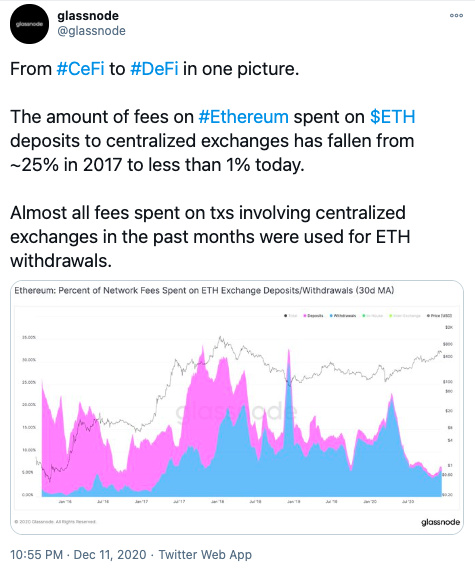Toggle the Total series in chart legend
Screen dimensions: 475x571
pyautogui.click(x=291, y=316)
